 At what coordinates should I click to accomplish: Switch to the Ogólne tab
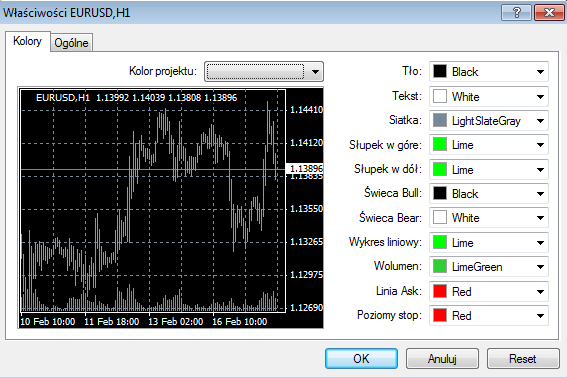tap(71, 43)
